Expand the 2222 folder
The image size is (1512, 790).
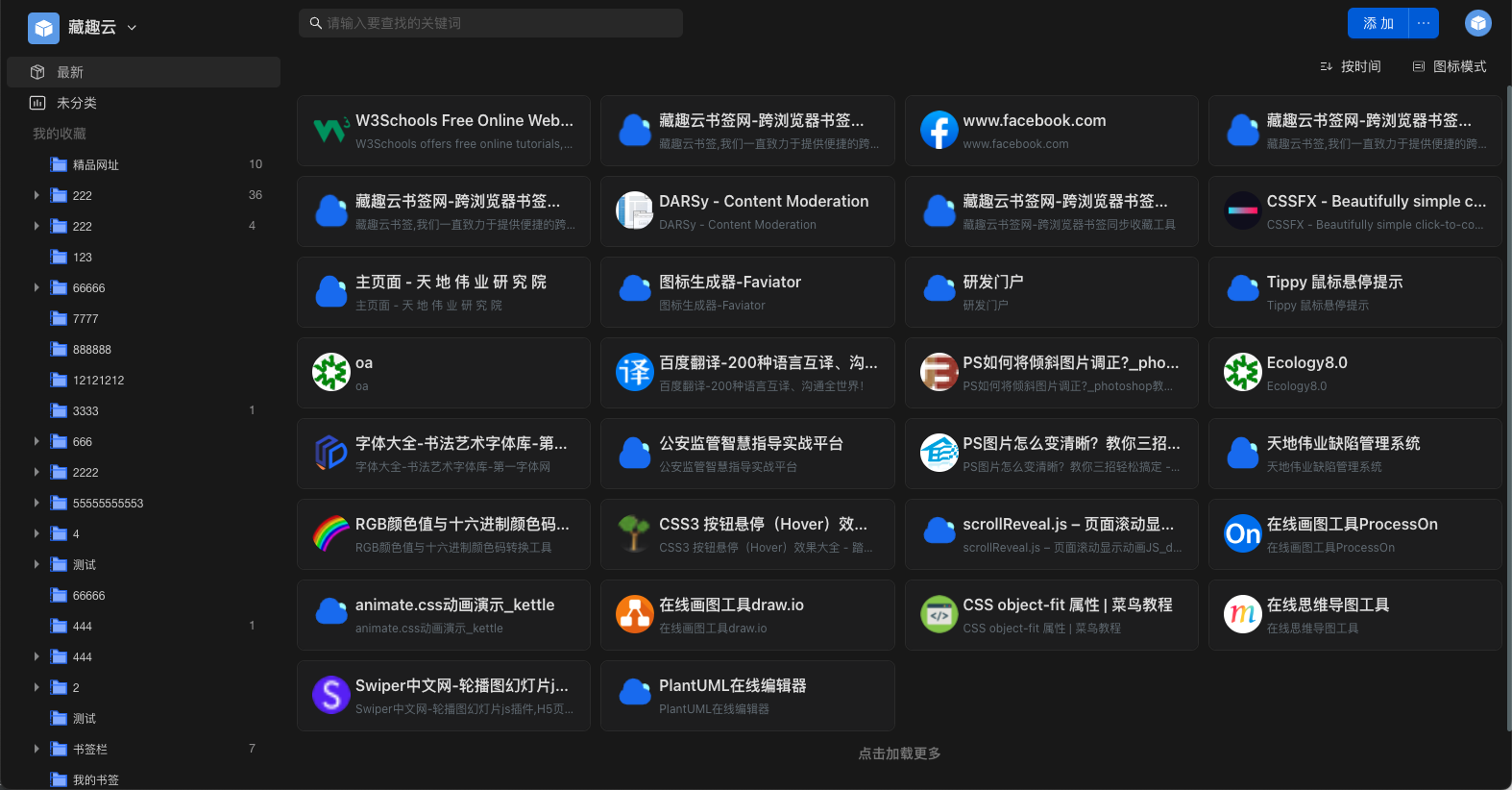37,472
